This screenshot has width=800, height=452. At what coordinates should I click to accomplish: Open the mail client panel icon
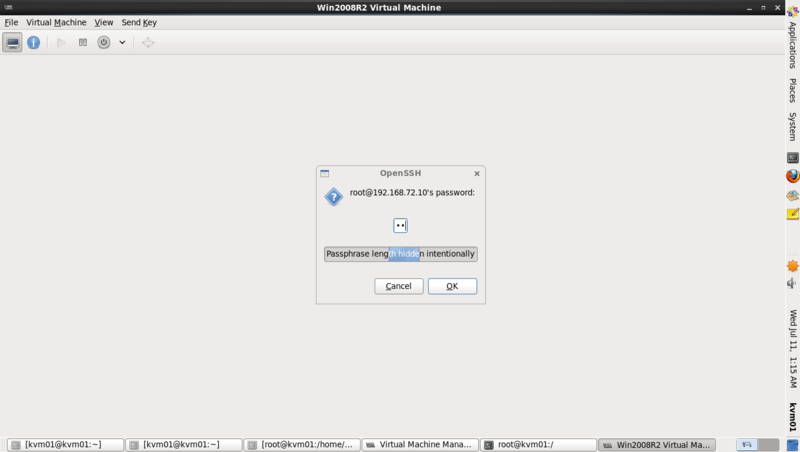point(792,195)
